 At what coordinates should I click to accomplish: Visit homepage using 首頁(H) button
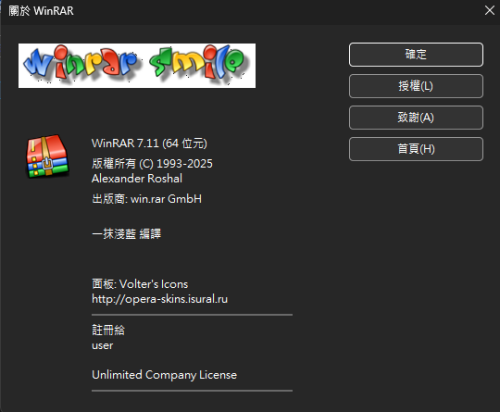pos(416,149)
